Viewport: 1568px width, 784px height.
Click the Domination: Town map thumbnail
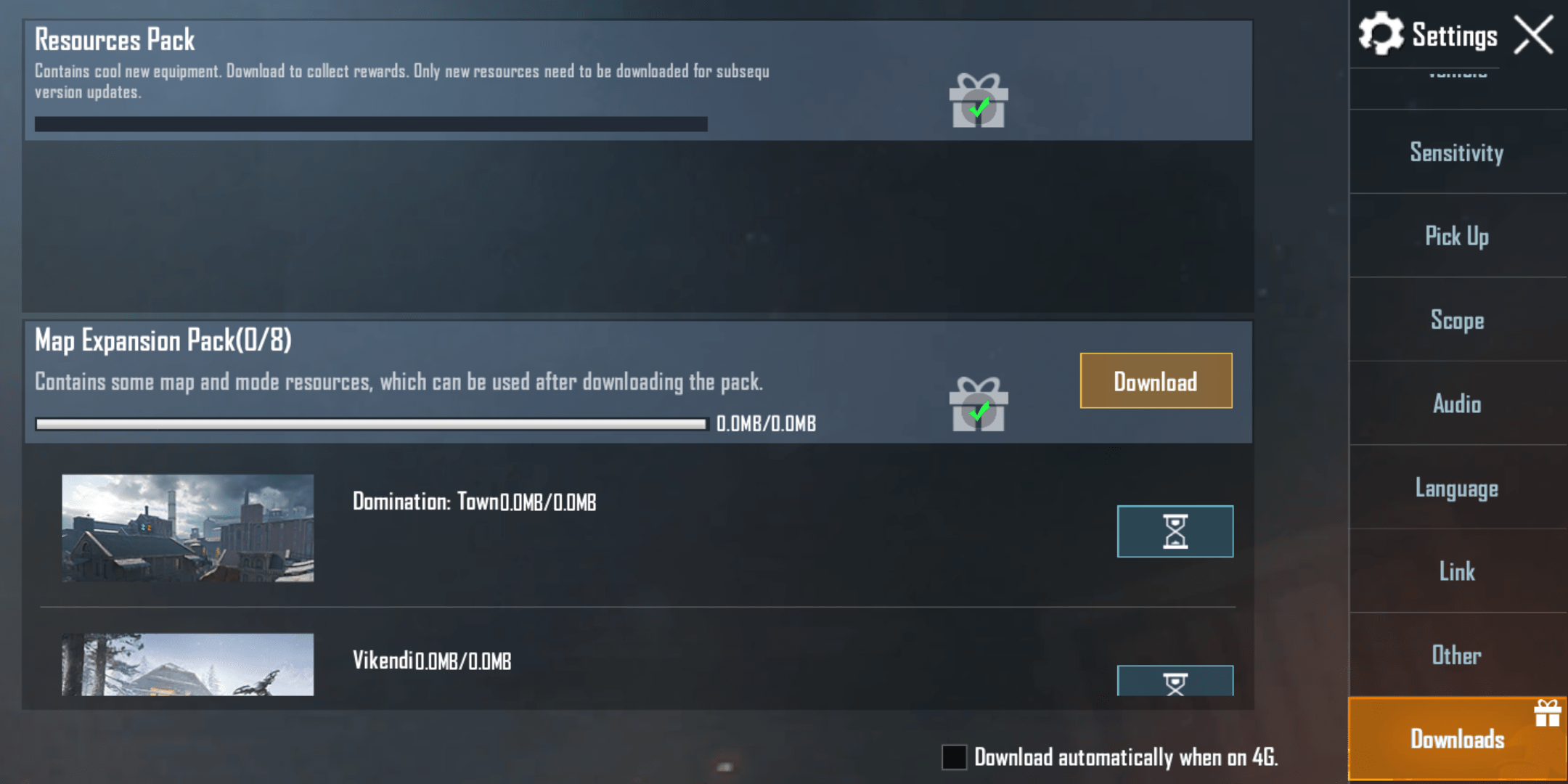(188, 528)
